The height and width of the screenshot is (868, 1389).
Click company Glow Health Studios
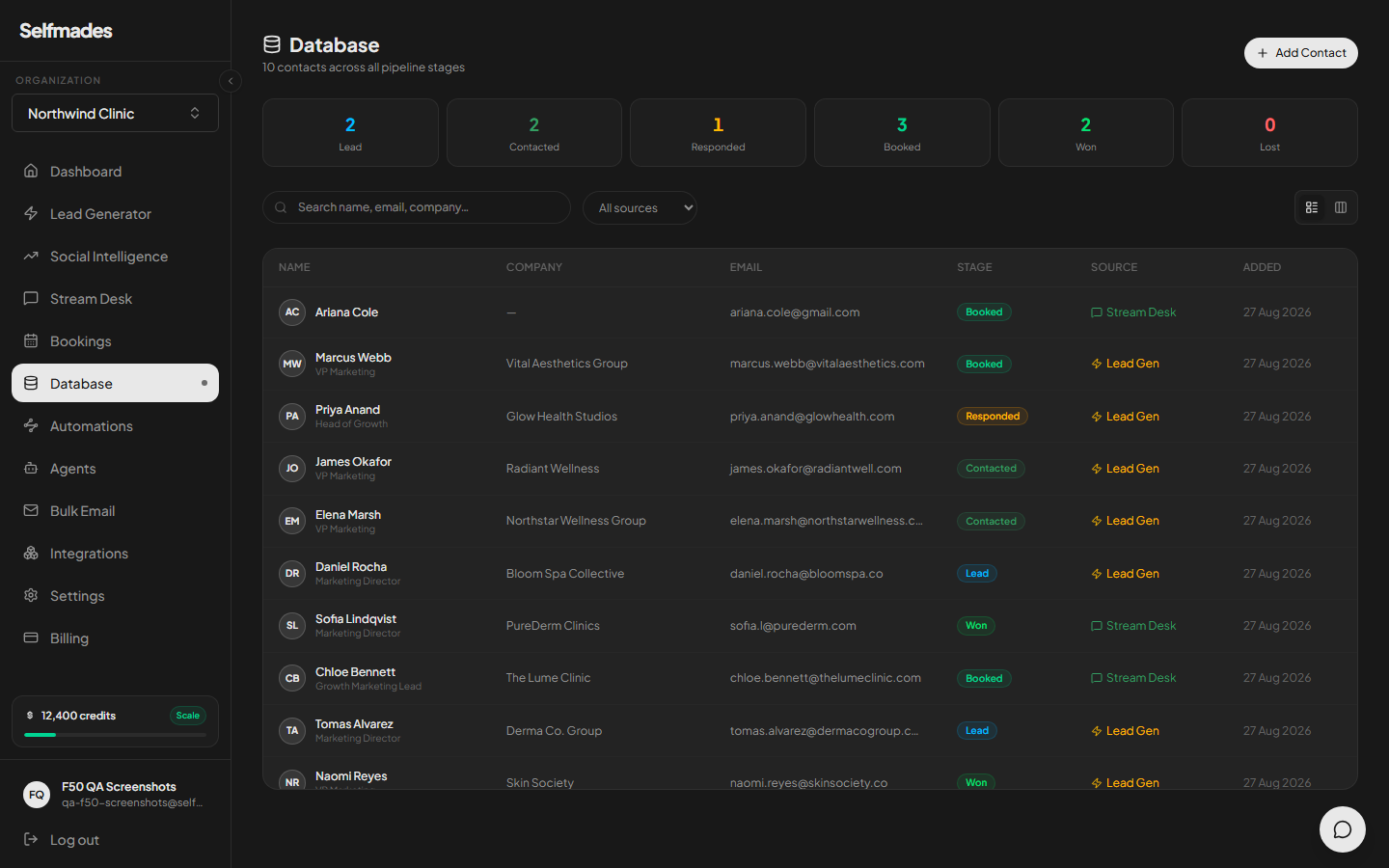point(561,417)
